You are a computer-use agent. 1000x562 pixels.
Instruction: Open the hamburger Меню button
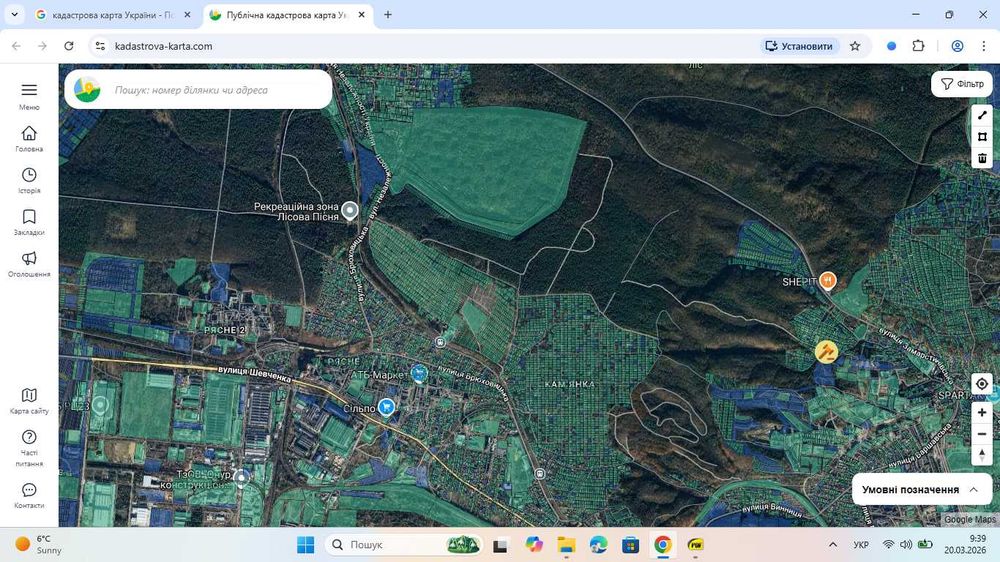(29, 96)
